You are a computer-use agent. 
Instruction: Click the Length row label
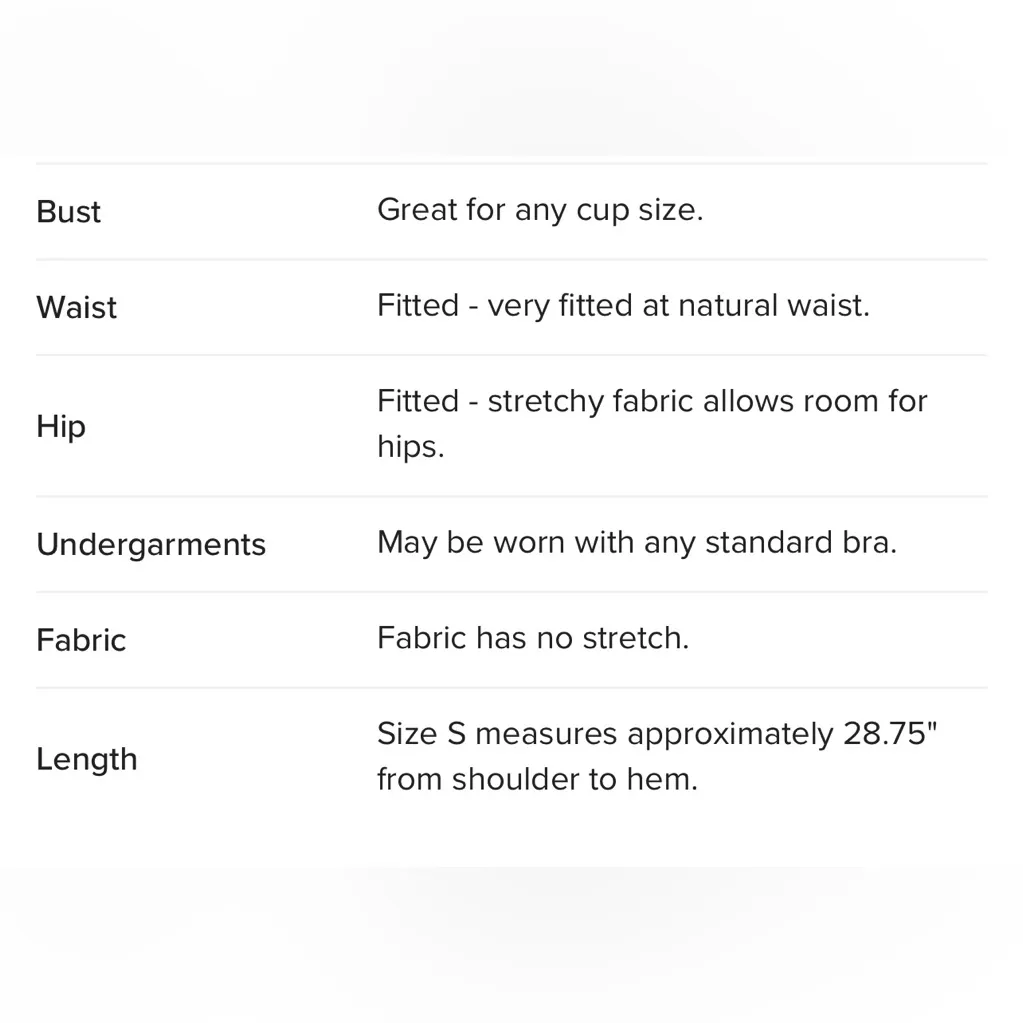pos(86,759)
